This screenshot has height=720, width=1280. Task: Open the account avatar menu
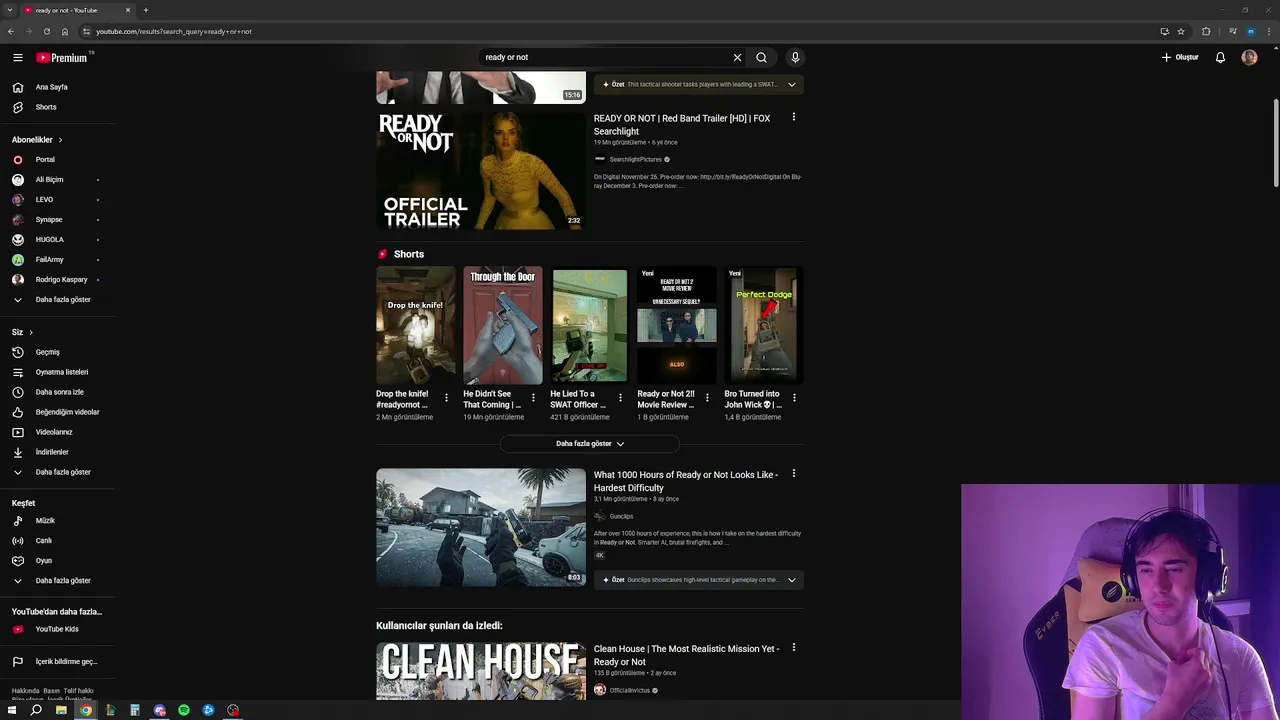[1249, 58]
